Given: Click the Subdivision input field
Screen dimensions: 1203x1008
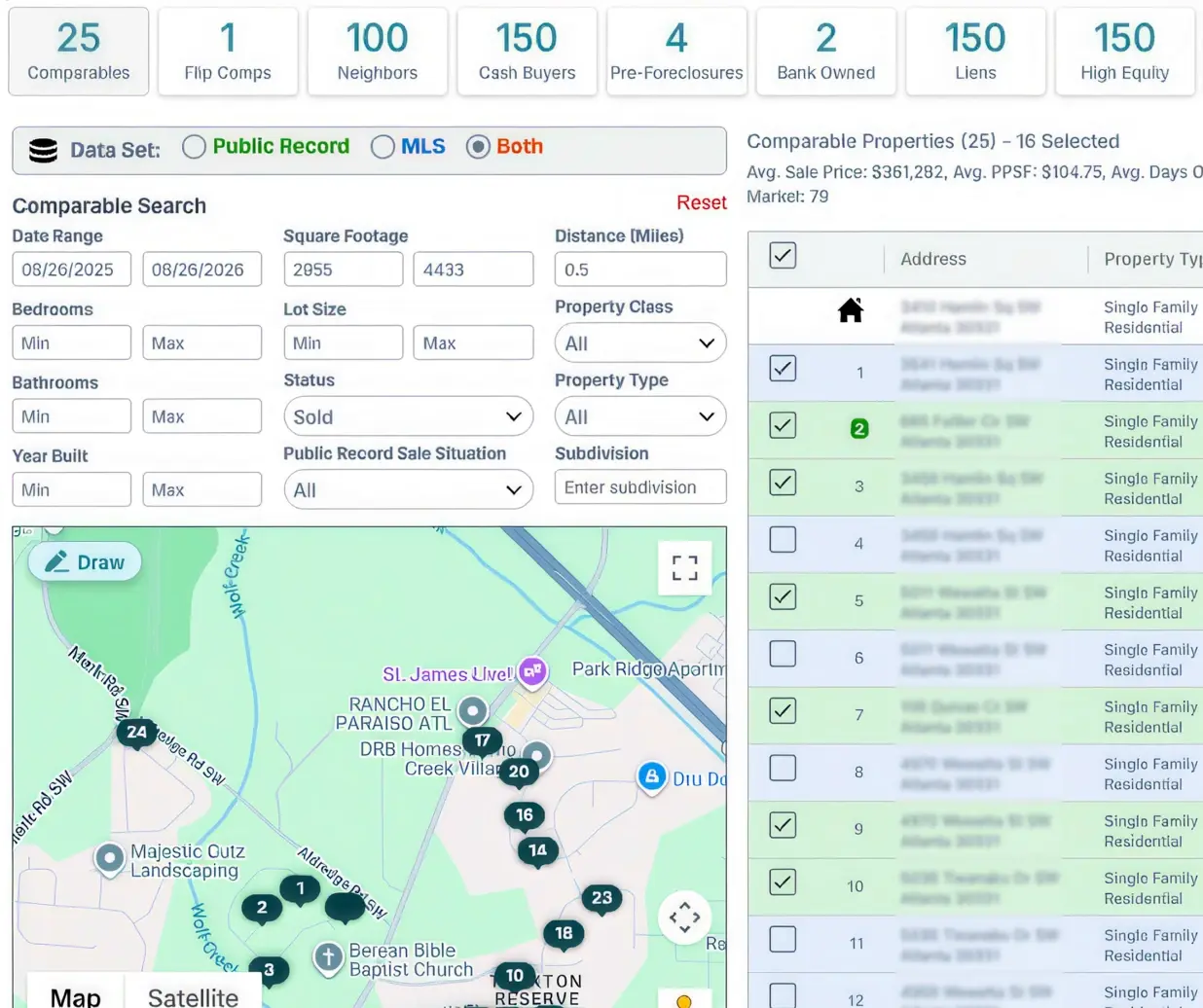Looking at the screenshot, I should (x=640, y=487).
